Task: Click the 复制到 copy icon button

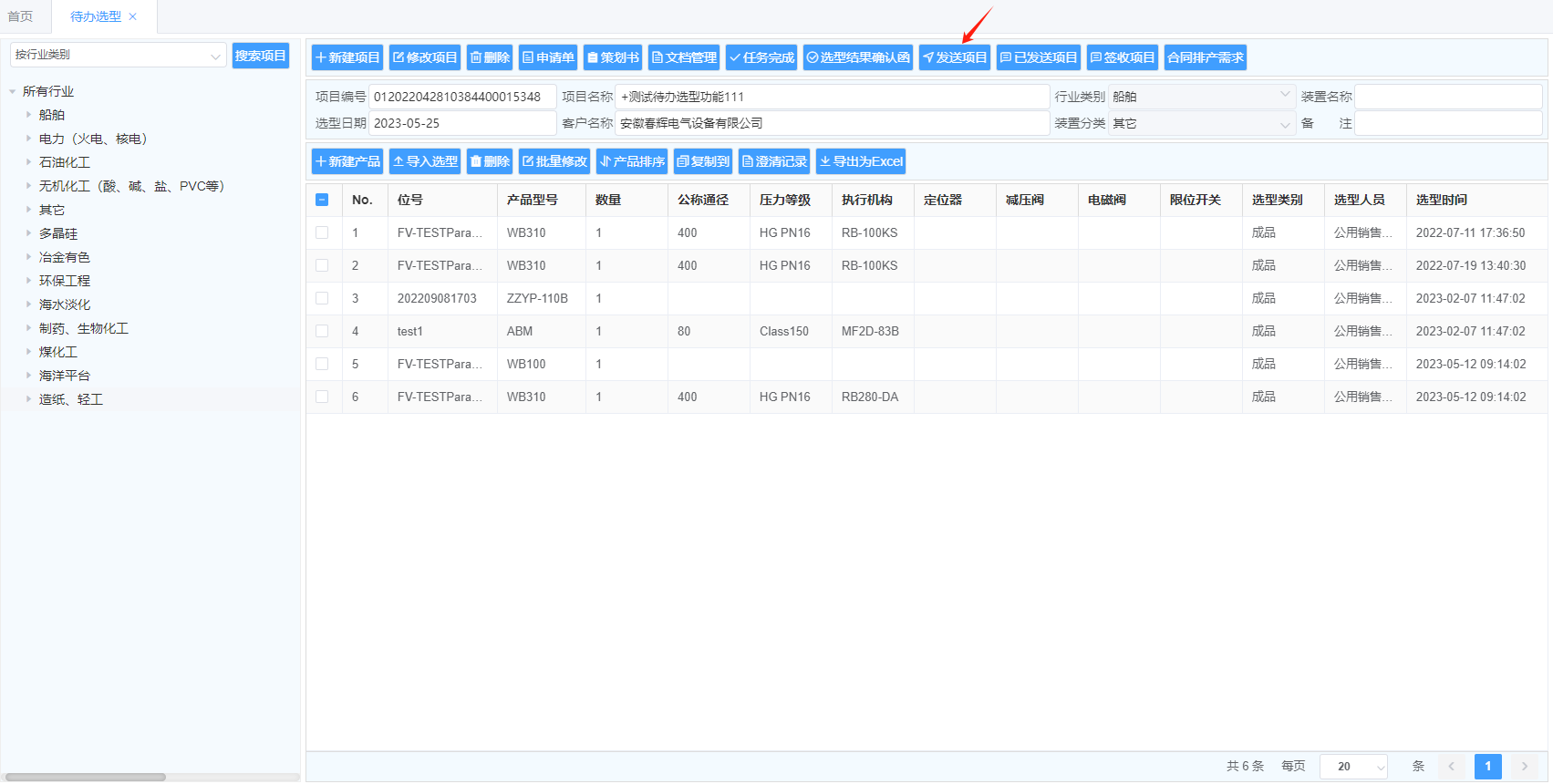Action: point(702,161)
